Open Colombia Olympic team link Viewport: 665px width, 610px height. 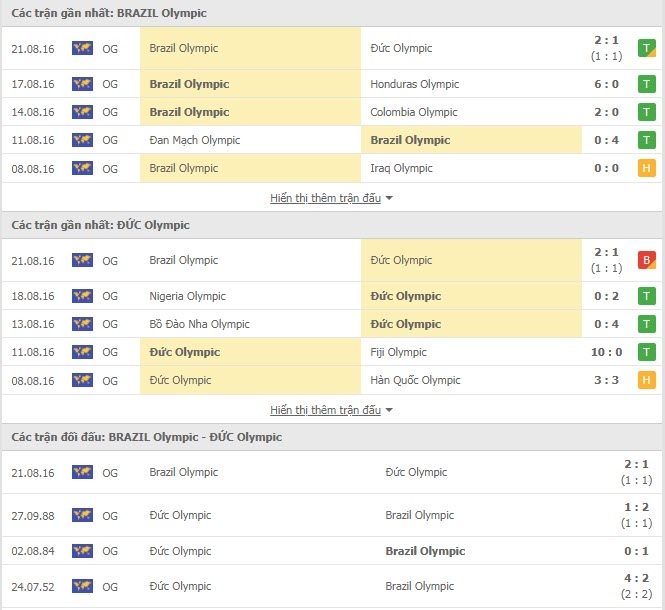tap(414, 112)
